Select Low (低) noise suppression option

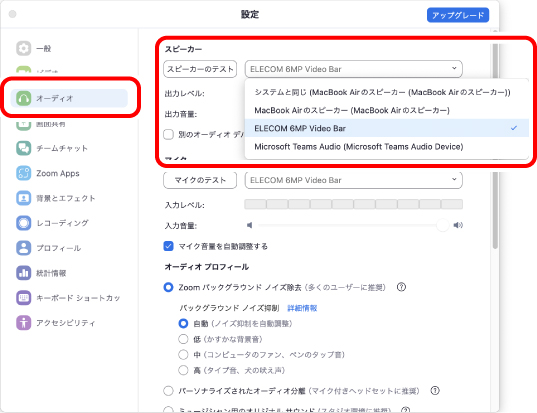(x=183, y=339)
